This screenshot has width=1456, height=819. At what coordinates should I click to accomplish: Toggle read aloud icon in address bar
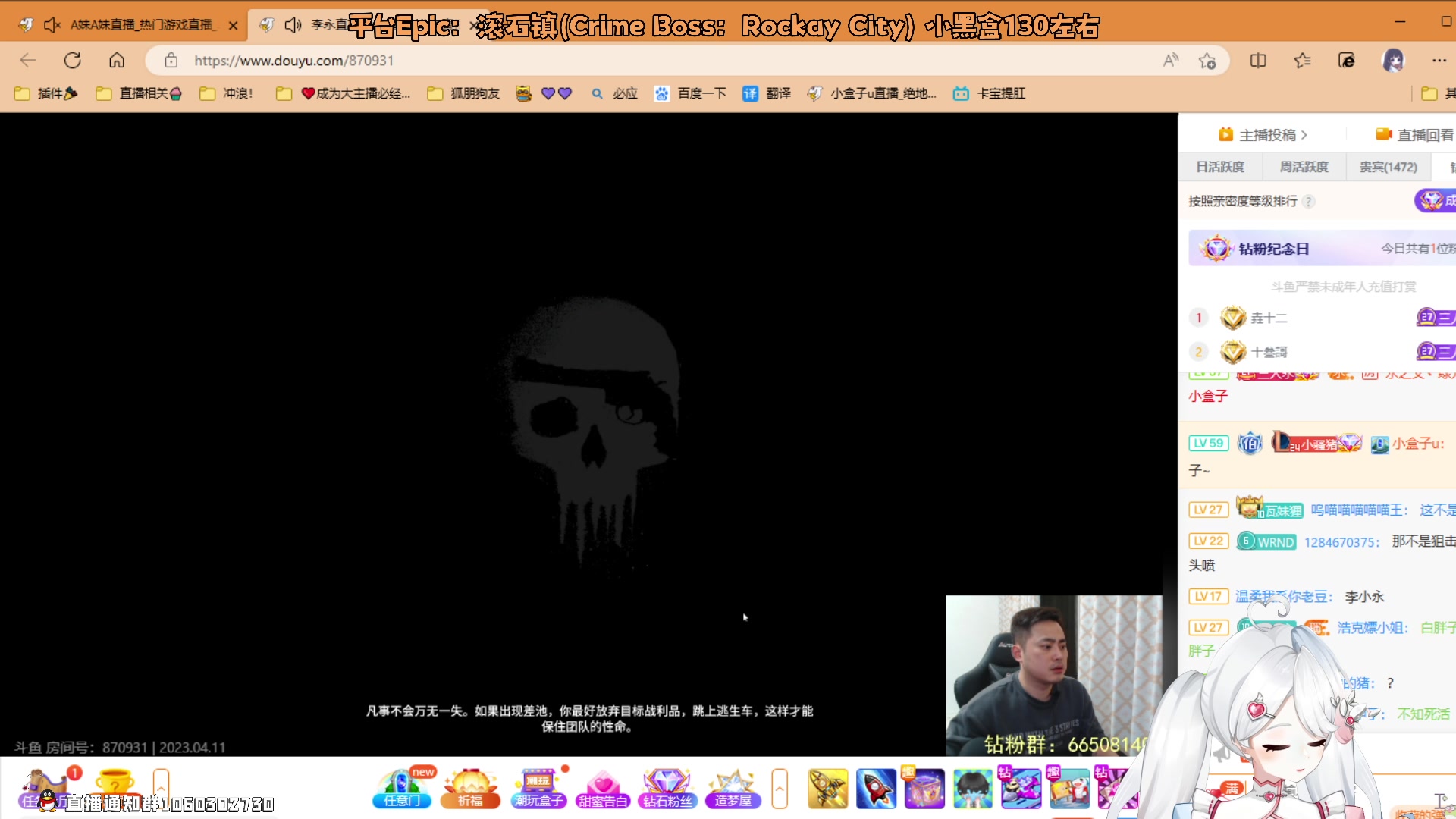point(1171,61)
